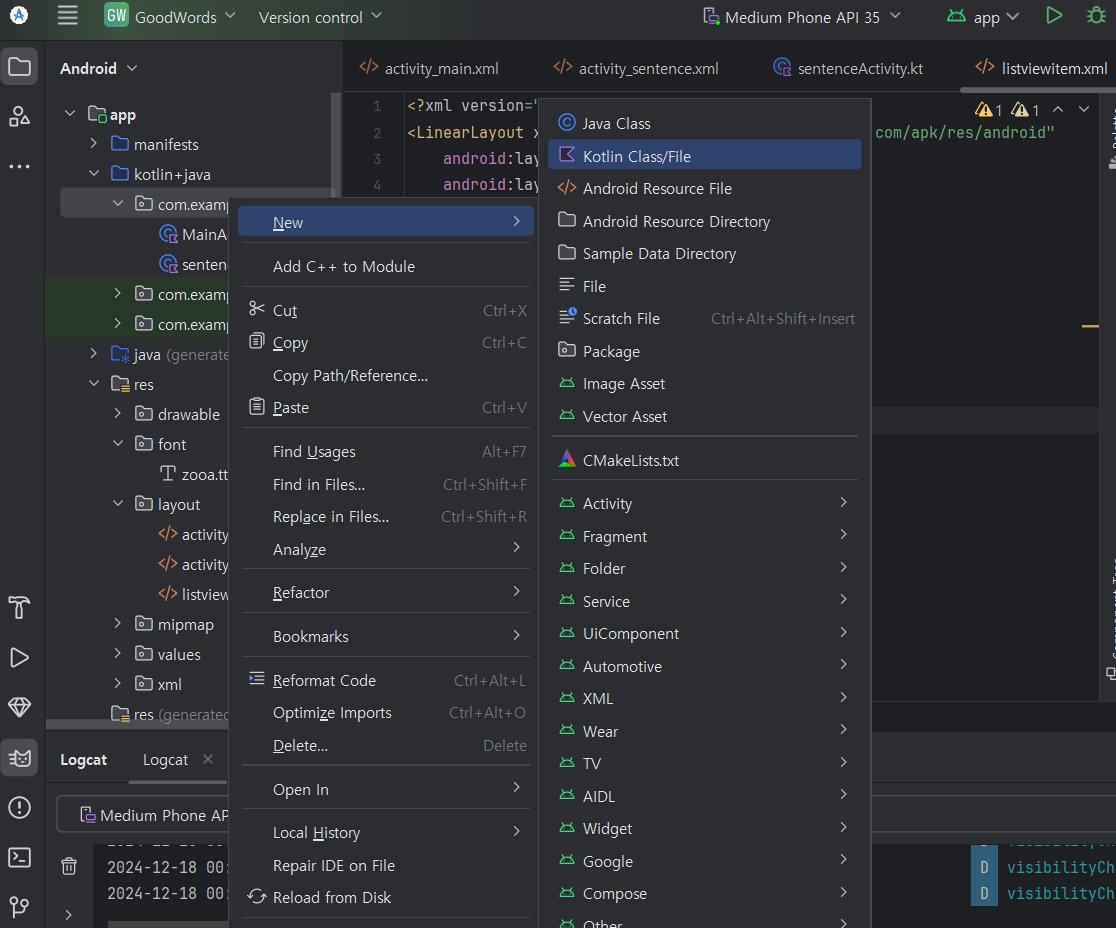Switch to activity_main.xml tab

click(x=429, y=68)
